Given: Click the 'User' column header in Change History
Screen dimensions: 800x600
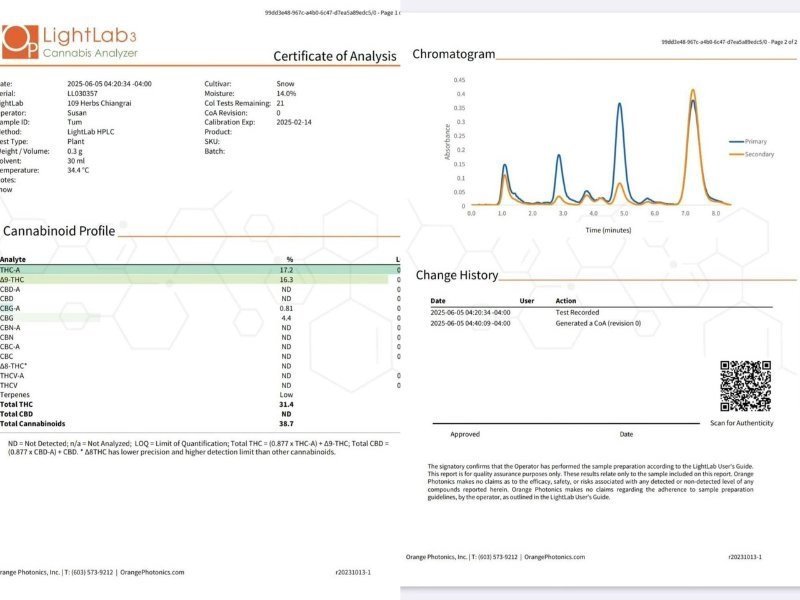Looking at the screenshot, I should click(527, 301).
